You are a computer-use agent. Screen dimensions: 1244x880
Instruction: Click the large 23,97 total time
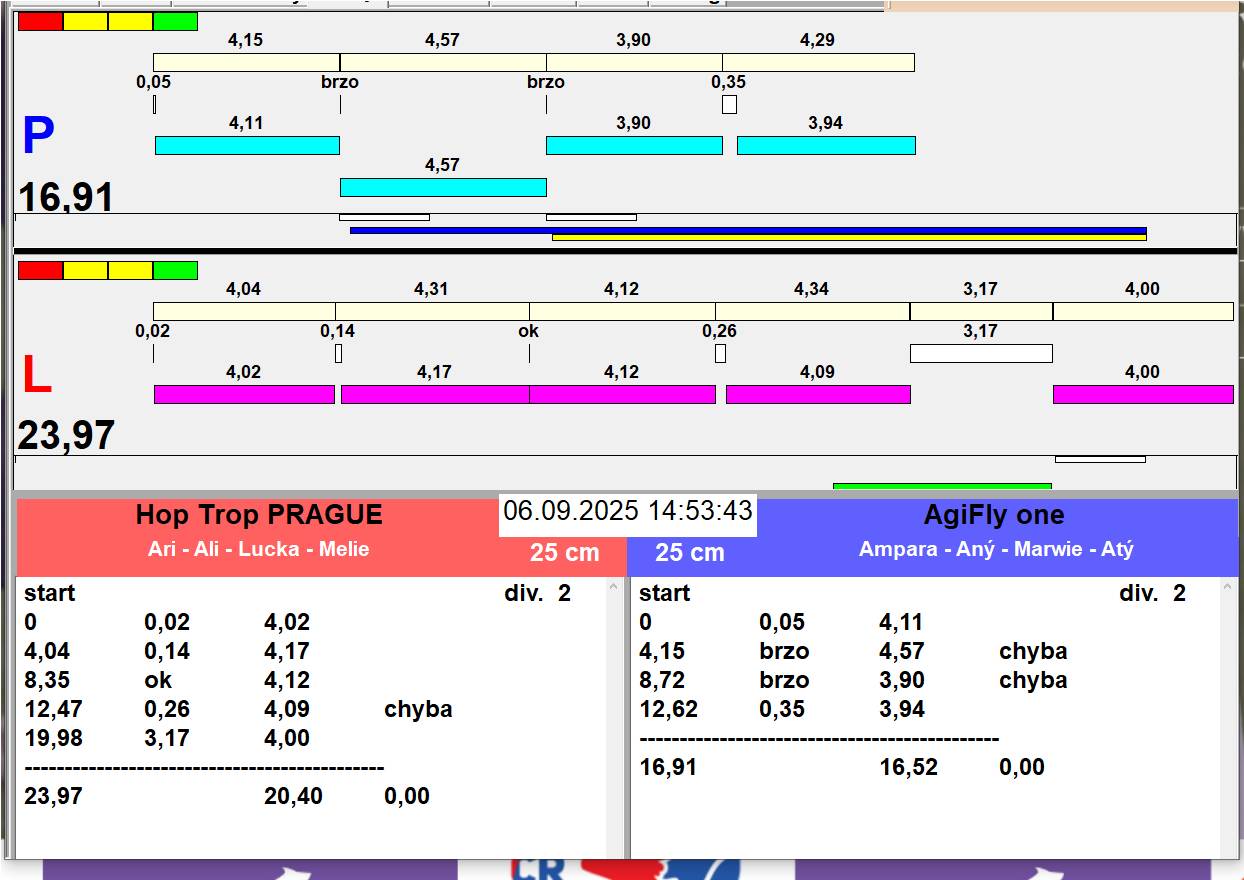click(66, 436)
